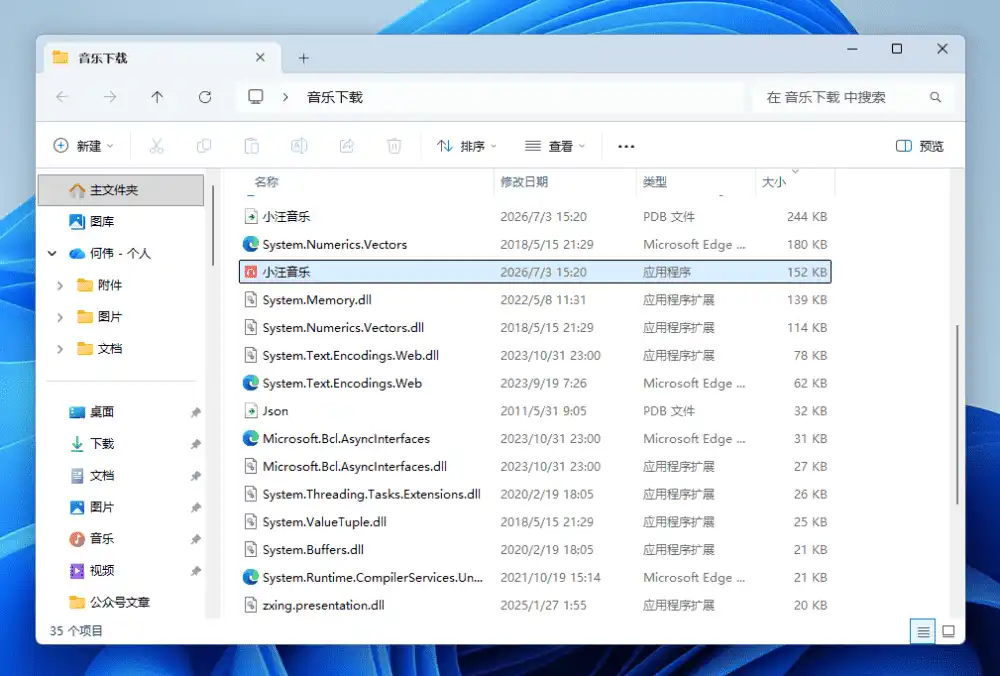Go back with the left arrow

62,97
